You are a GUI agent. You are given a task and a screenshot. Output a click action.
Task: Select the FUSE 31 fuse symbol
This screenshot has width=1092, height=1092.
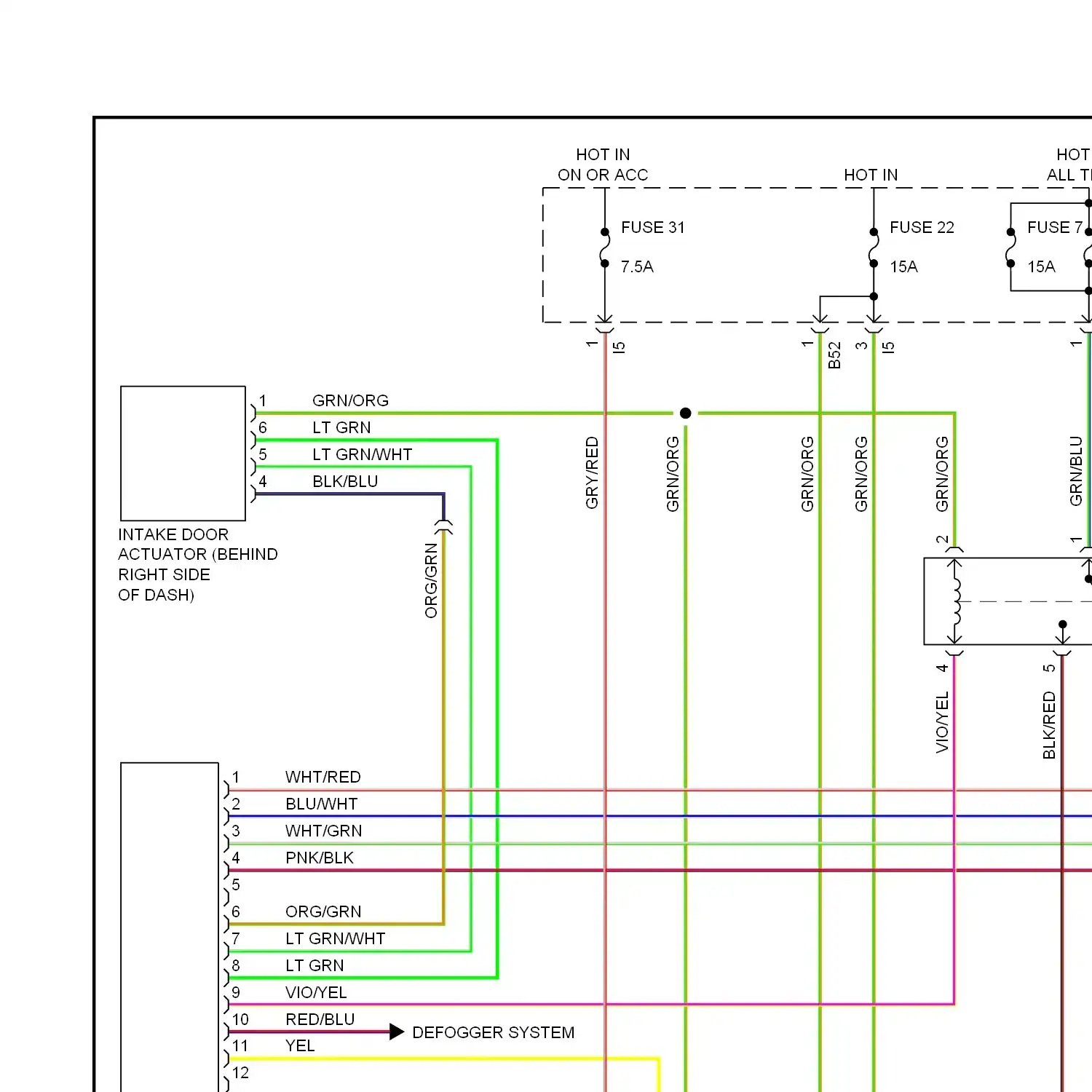point(605,248)
